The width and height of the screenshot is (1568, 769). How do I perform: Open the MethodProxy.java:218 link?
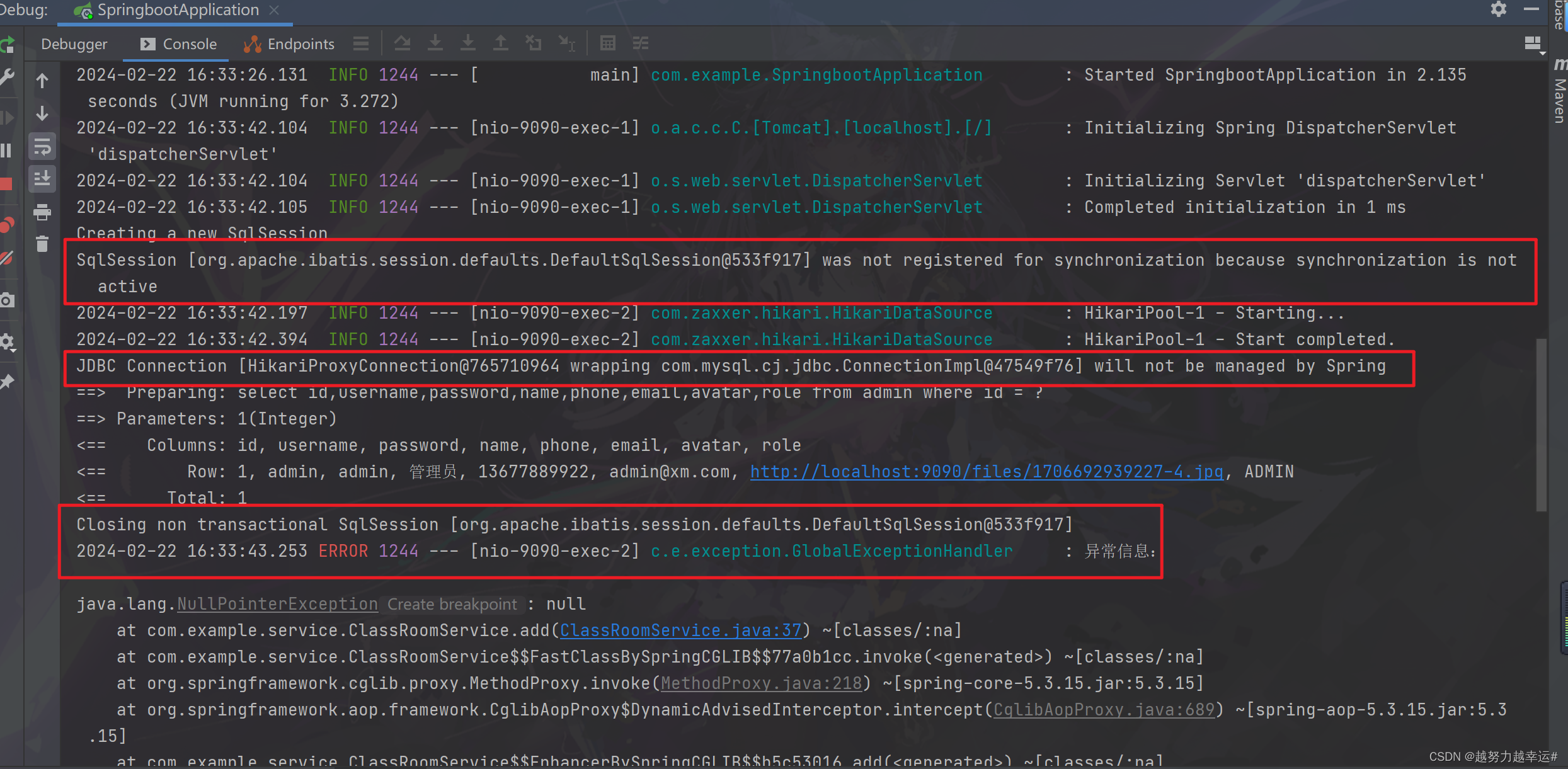click(x=761, y=683)
